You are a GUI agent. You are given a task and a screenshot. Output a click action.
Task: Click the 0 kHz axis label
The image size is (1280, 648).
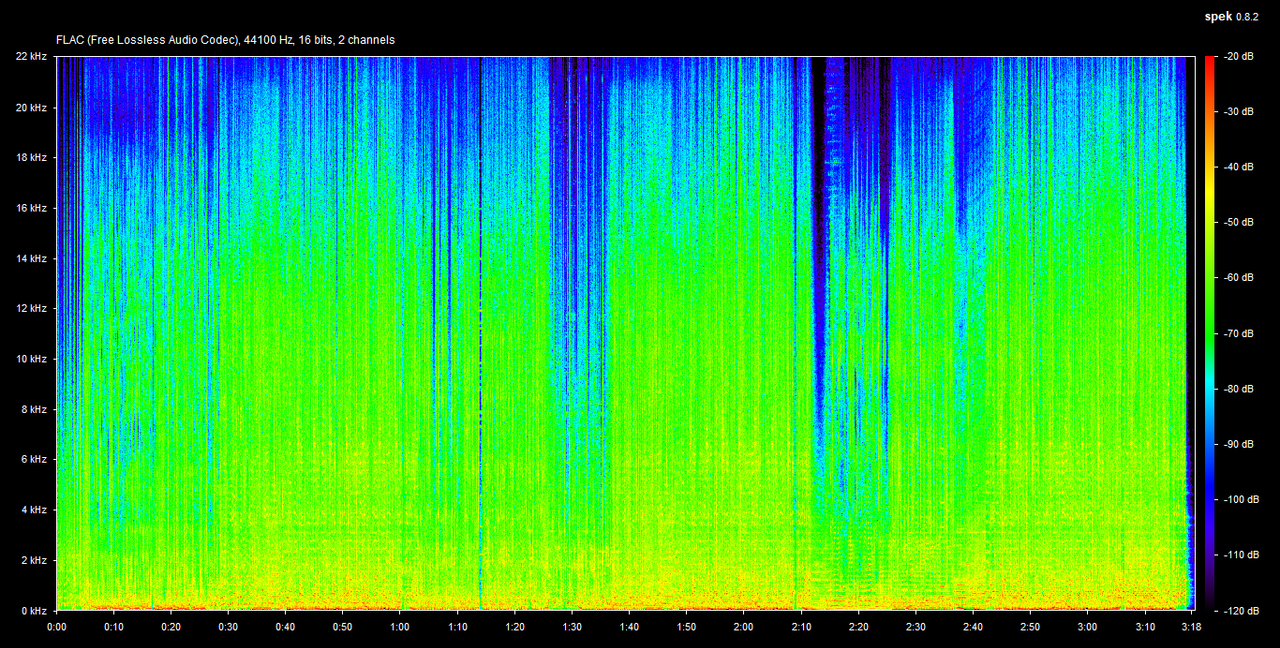(34, 610)
